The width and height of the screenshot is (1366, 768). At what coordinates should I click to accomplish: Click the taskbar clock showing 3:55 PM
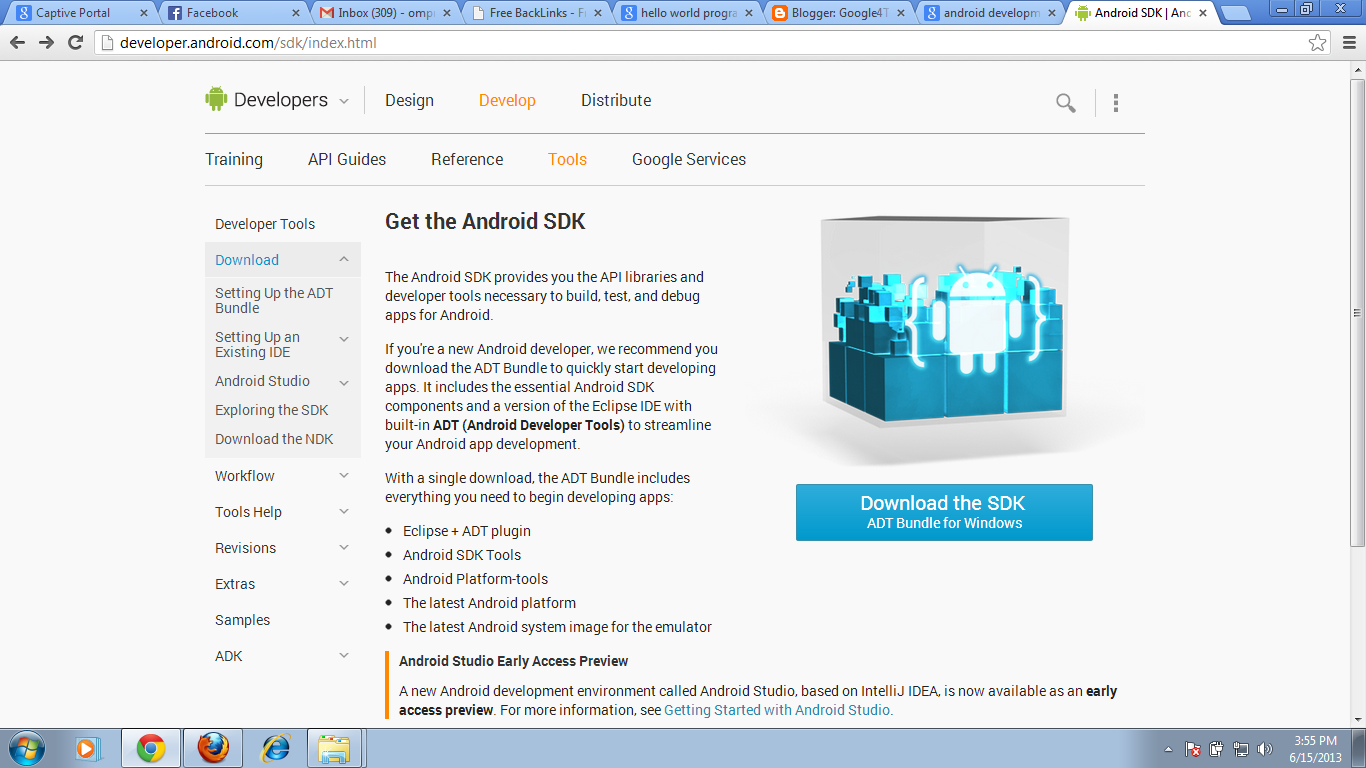pyautogui.click(x=1315, y=748)
